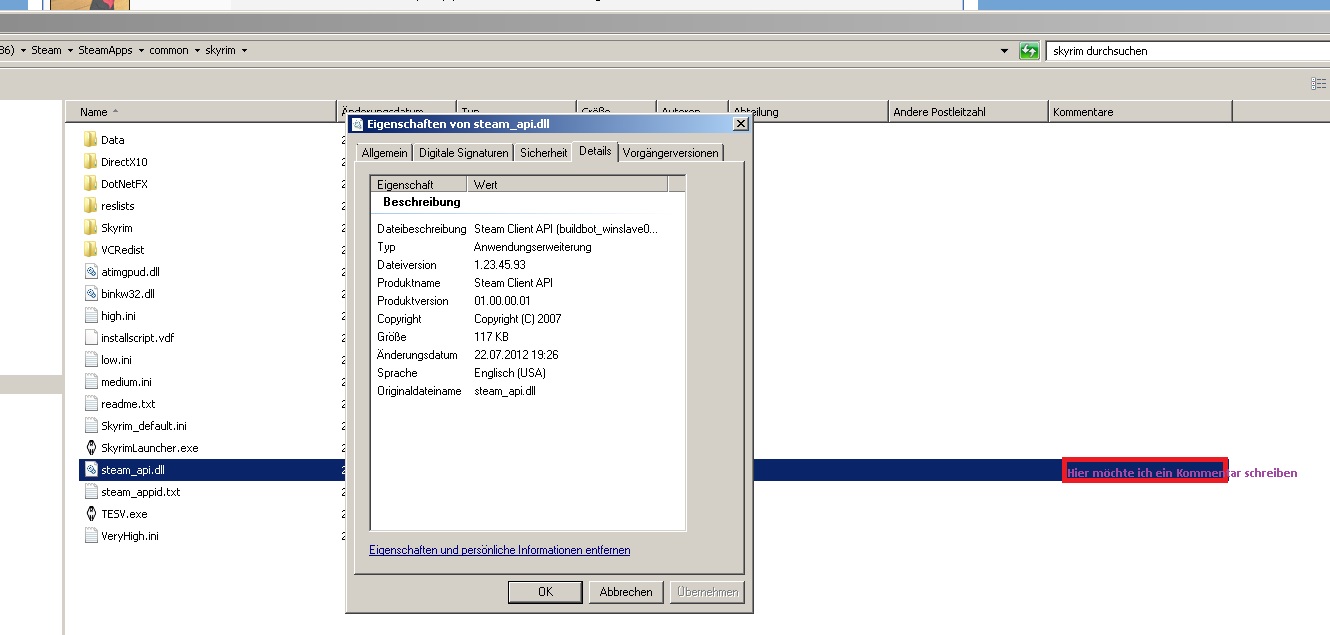Viewport: 1330px width, 635px height.
Task: Select the Details tab
Action: pos(595,151)
